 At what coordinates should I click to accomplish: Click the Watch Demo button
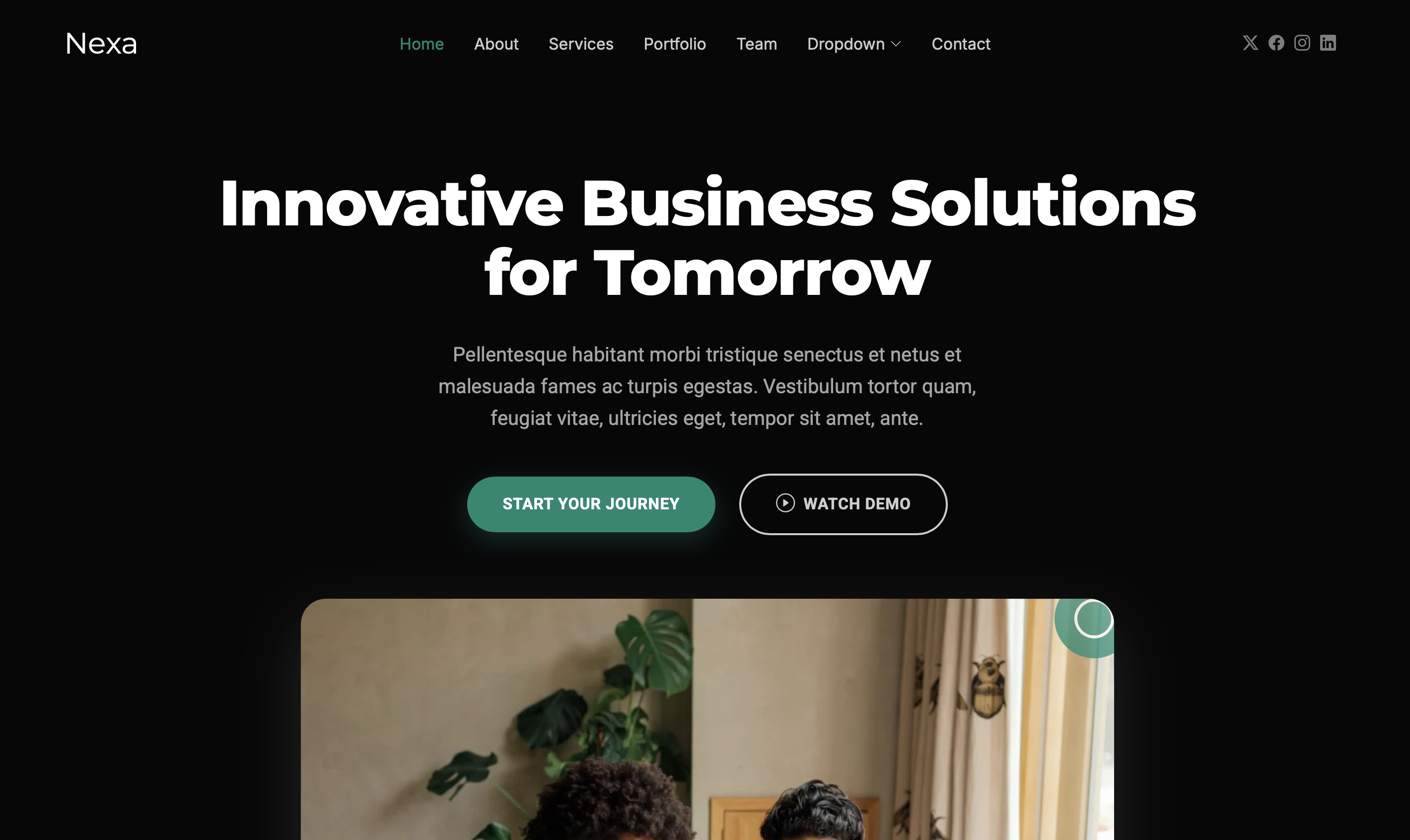click(x=844, y=504)
